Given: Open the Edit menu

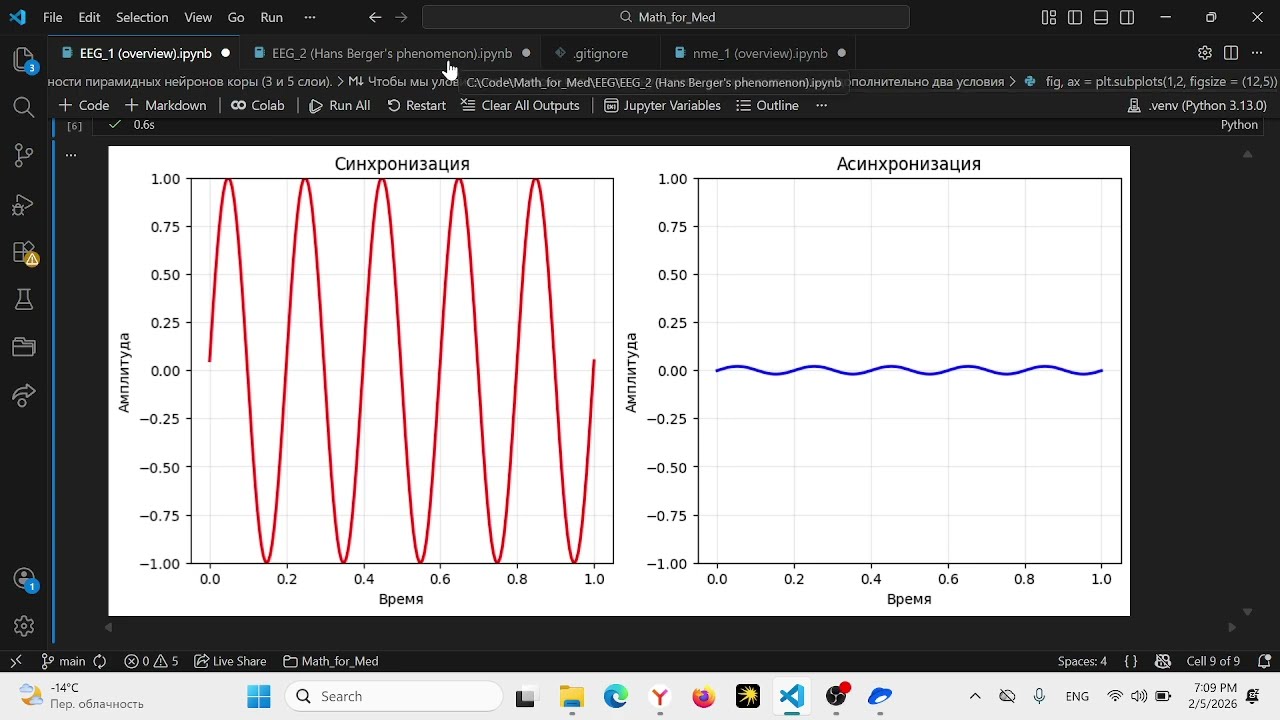Looking at the screenshot, I should (x=89, y=17).
